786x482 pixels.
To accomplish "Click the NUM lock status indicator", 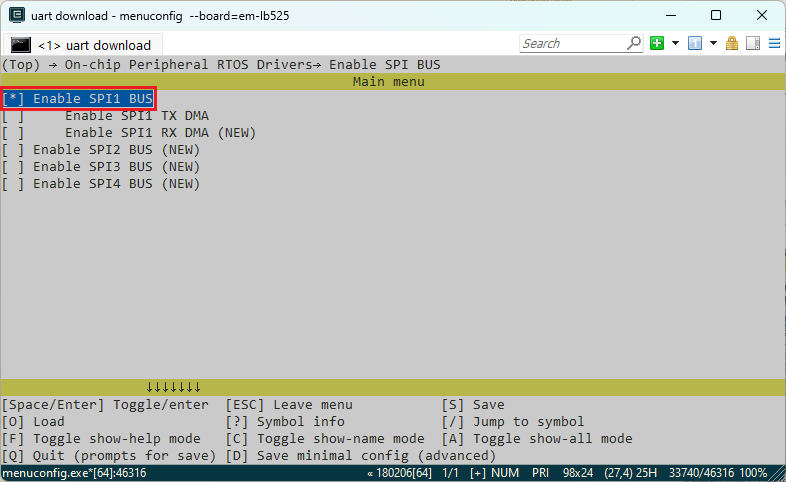I will pyautogui.click(x=504, y=473).
